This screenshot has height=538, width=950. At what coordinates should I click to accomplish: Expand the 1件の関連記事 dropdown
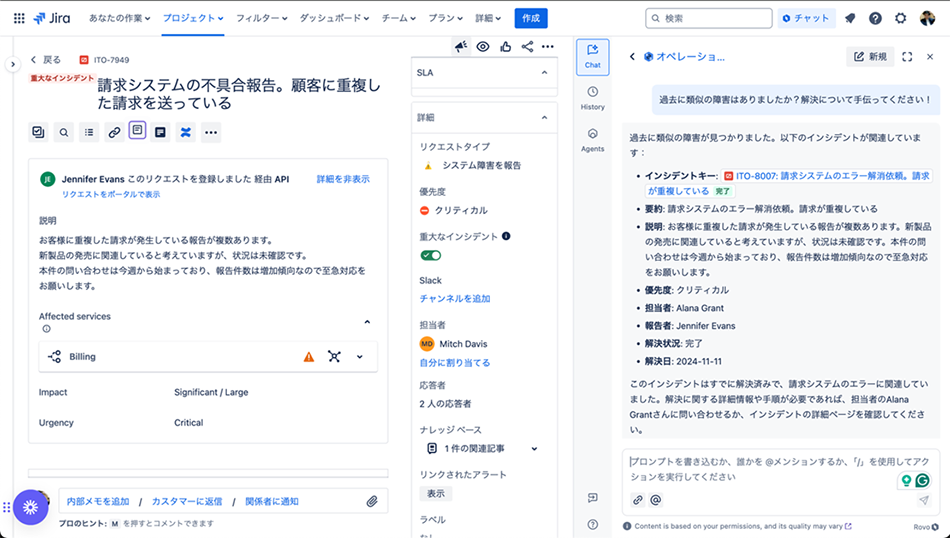pos(534,449)
